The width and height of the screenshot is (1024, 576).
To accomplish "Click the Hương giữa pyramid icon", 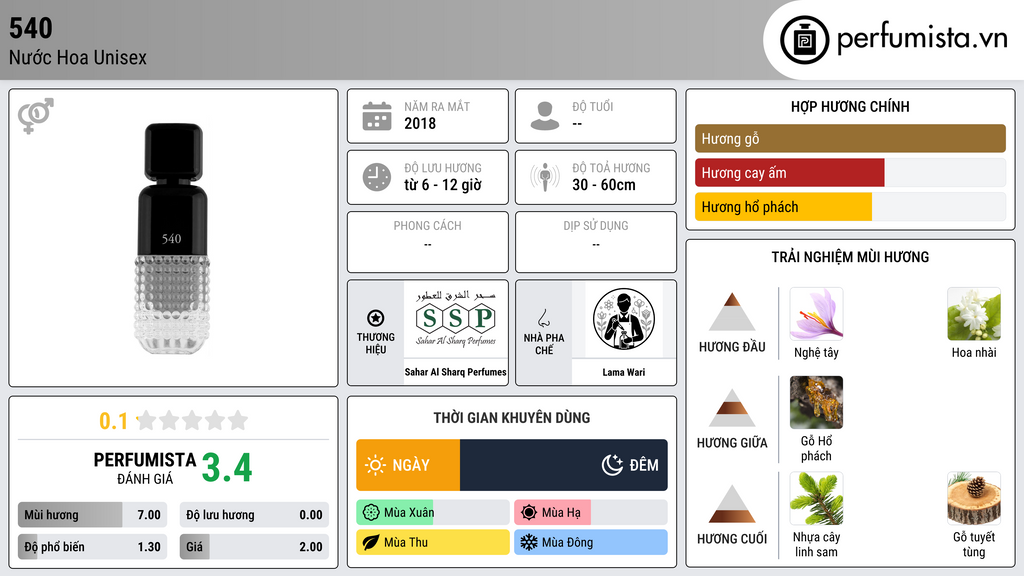I will point(732,408).
